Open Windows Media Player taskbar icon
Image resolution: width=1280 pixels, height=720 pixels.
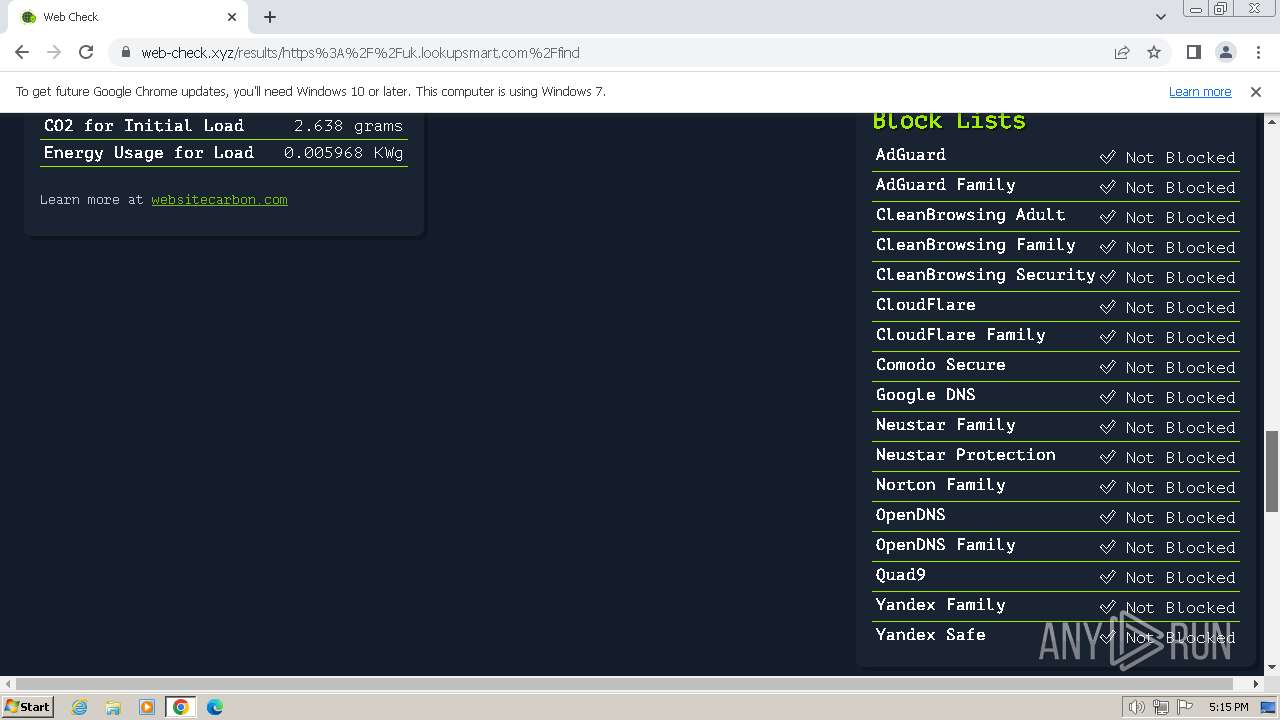(x=147, y=707)
